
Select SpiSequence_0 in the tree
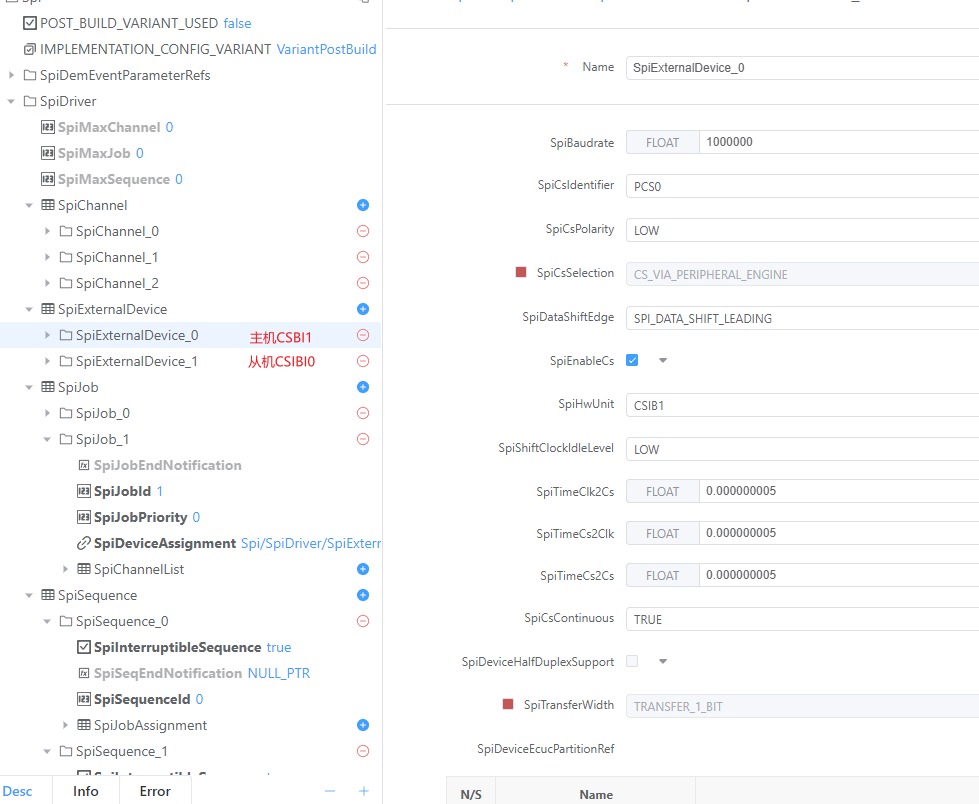(122, 621)
